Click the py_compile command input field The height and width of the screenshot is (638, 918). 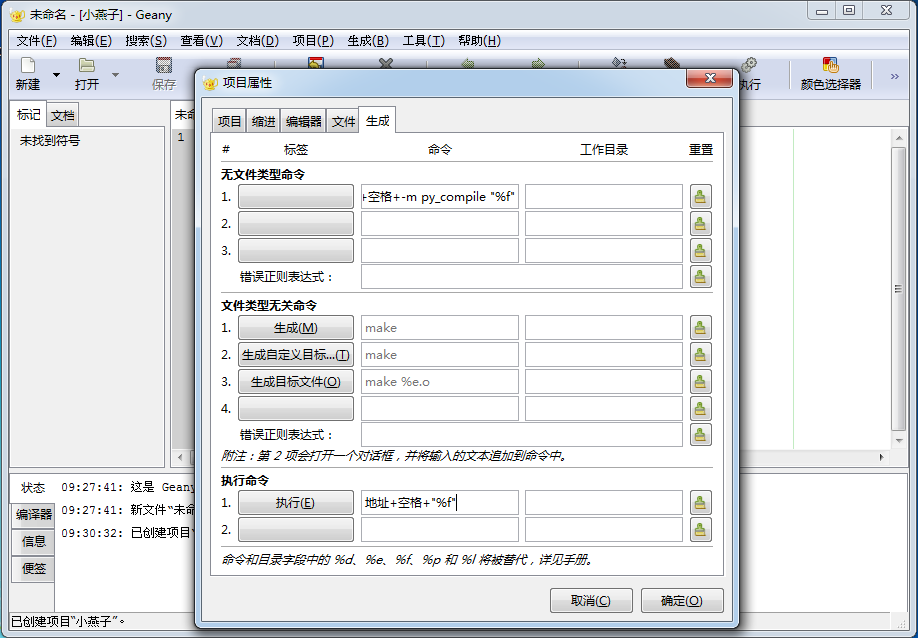(x=440, y=197)
